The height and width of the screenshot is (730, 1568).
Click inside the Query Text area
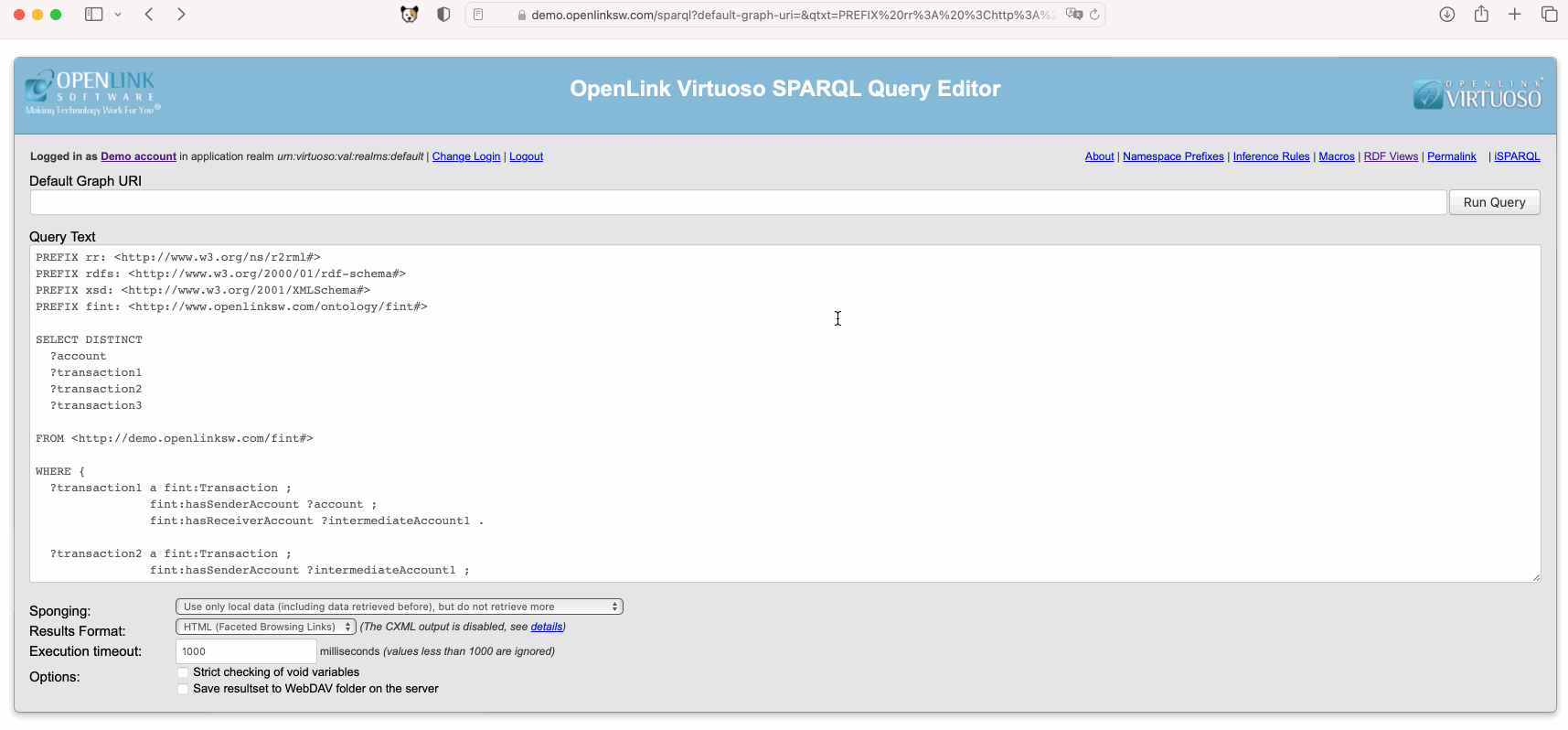pyautogui.click(x=784, y=413)
